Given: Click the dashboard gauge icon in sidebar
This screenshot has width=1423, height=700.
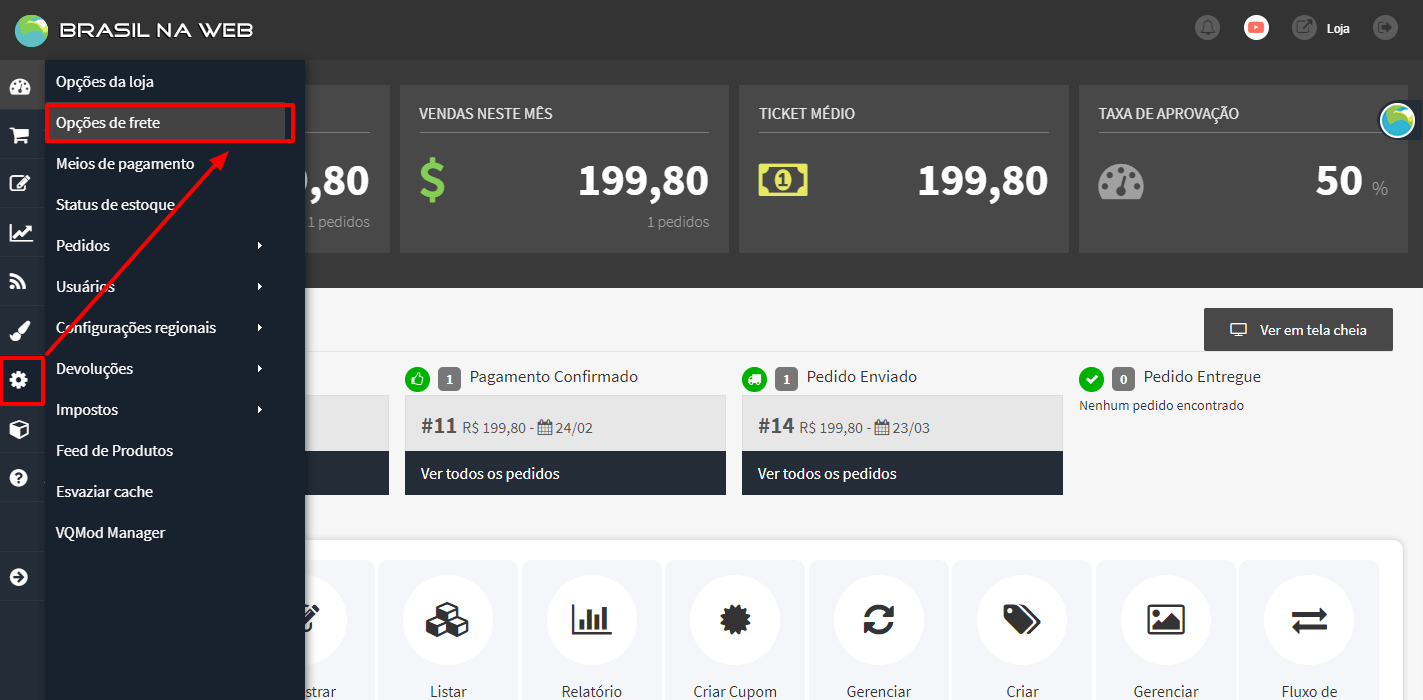Looking at the screenshot, I should click(x=20, y=86).
